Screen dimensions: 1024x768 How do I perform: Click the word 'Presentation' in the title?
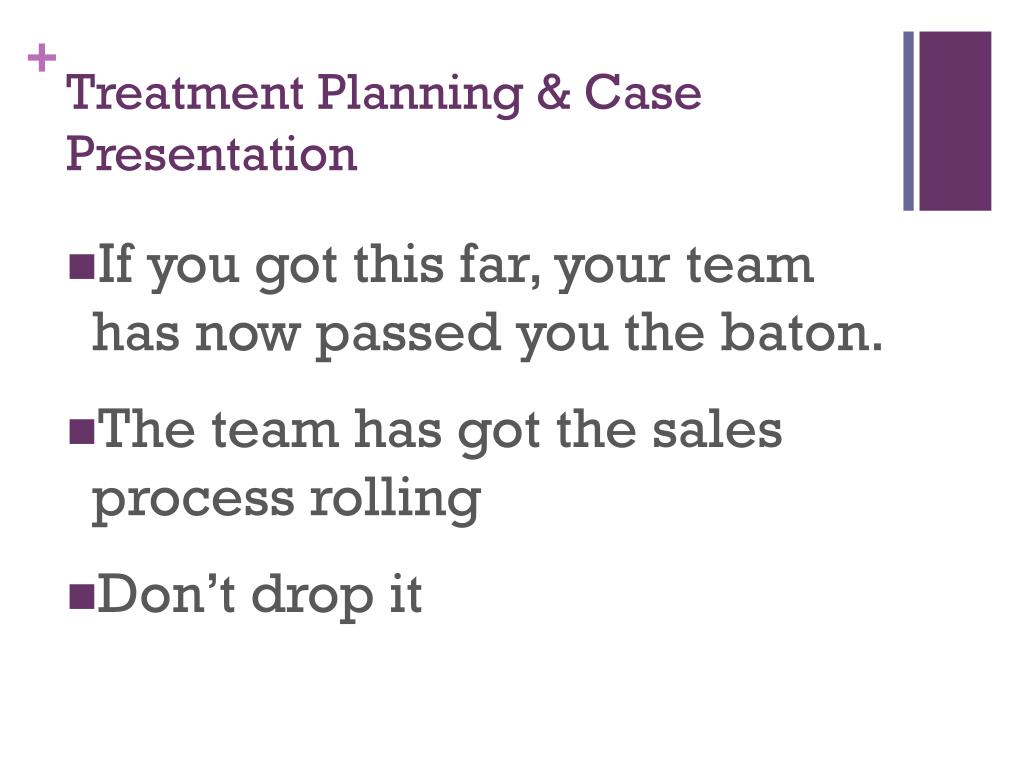click(x=212, y=154)
